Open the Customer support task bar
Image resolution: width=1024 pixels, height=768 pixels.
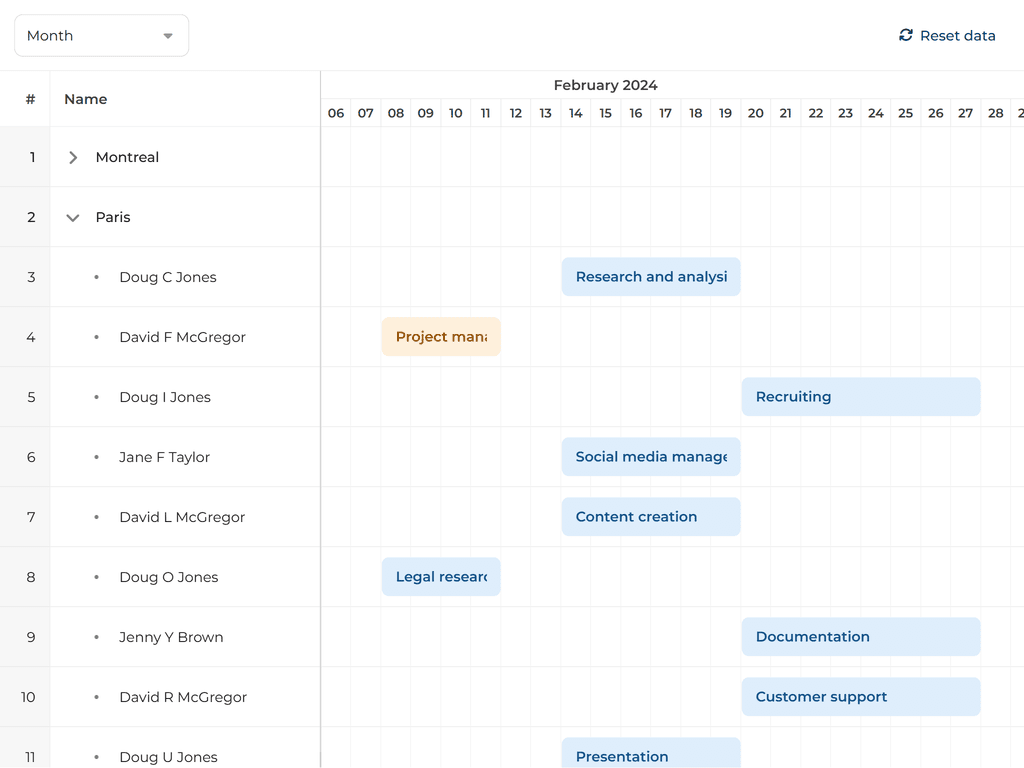860,697
